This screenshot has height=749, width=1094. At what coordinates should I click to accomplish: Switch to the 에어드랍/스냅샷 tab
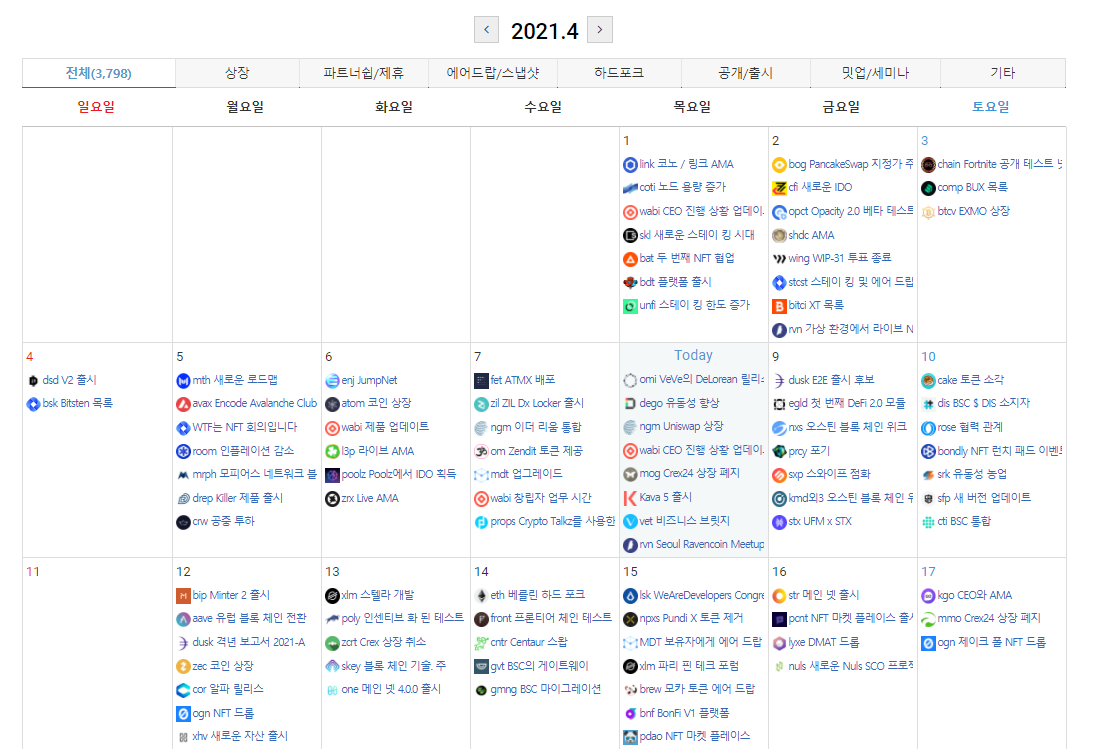tap(493, 73)
